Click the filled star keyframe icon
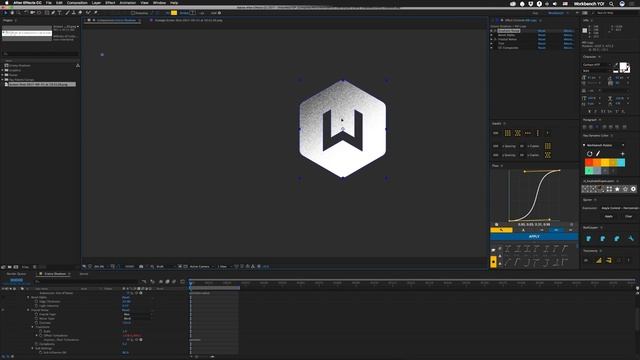Screen dimensions: 640x360 coord(617,189)
